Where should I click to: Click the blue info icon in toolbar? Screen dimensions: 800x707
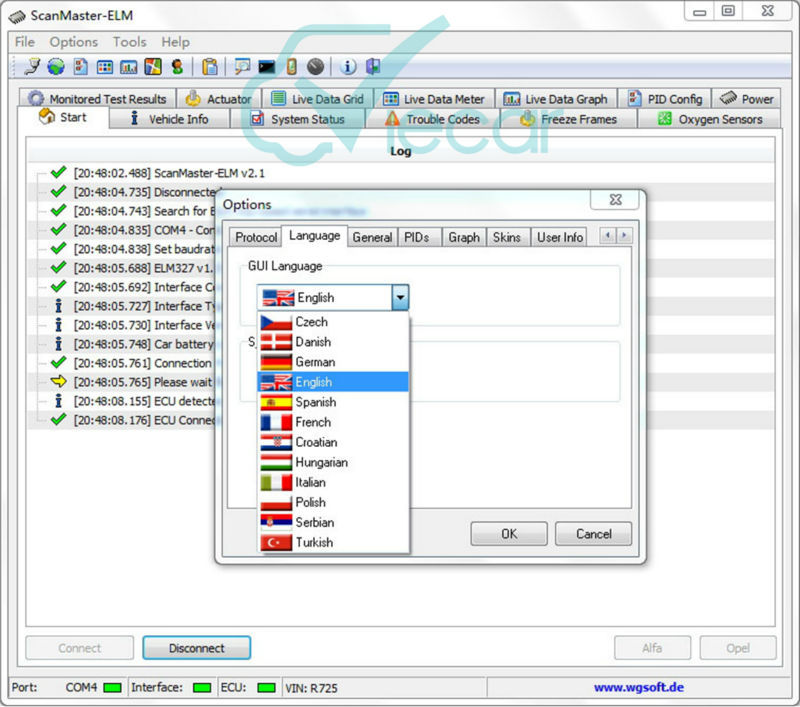pyautogui.click(x=348, y=67)
